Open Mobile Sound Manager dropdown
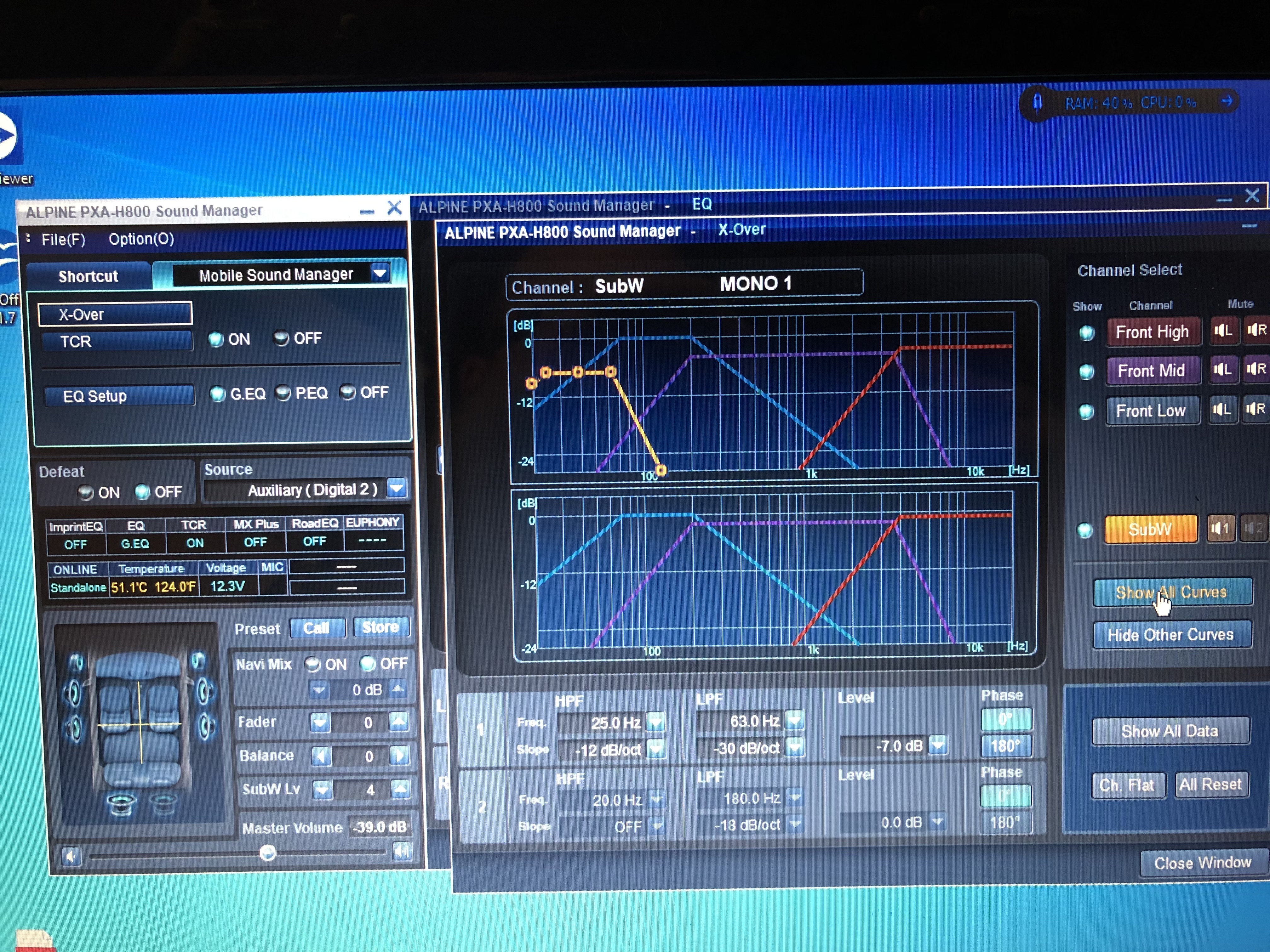 (380, 273)
